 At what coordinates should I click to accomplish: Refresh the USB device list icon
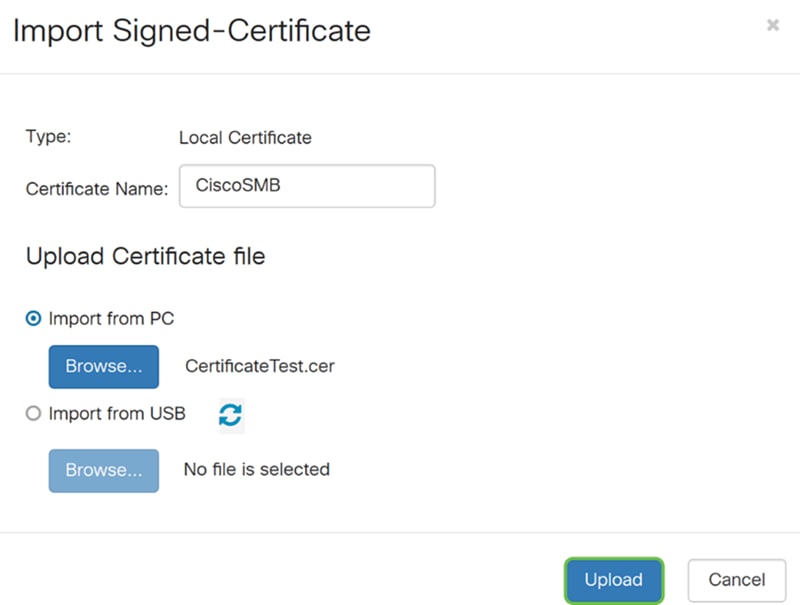coord(231,415)
